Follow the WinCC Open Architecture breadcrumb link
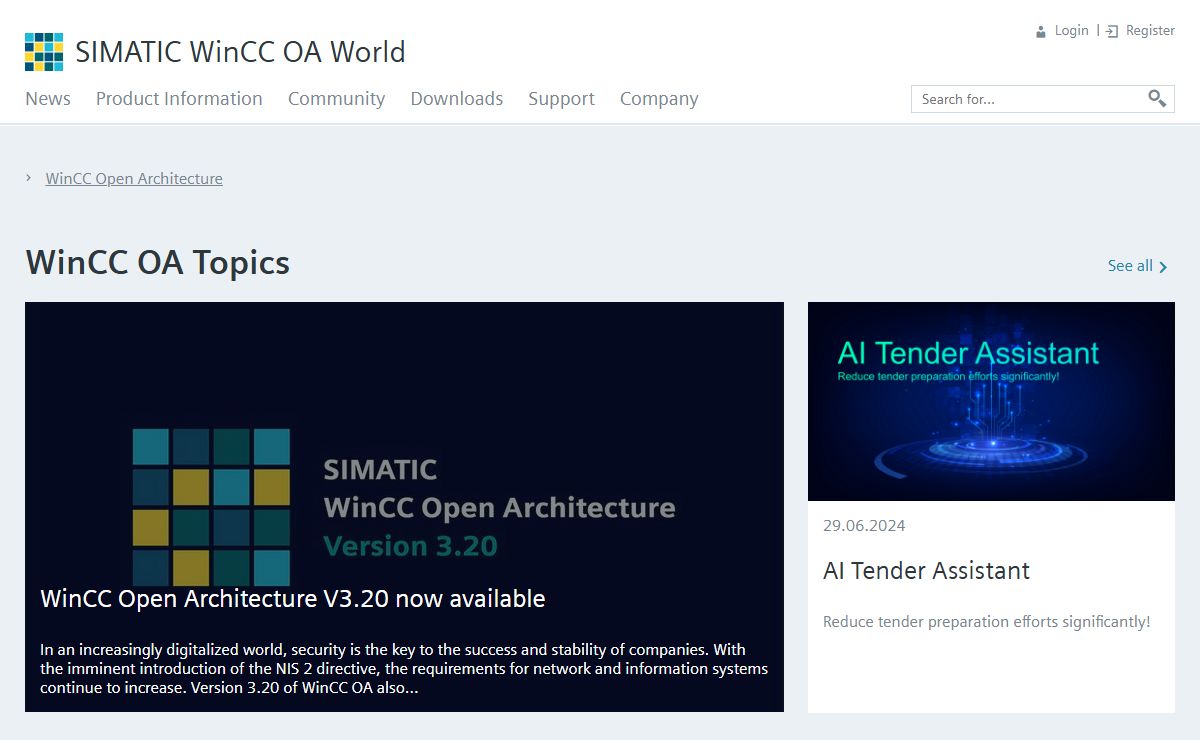The width and height of the screenshot is (1200, 740). tap(134, 178)
